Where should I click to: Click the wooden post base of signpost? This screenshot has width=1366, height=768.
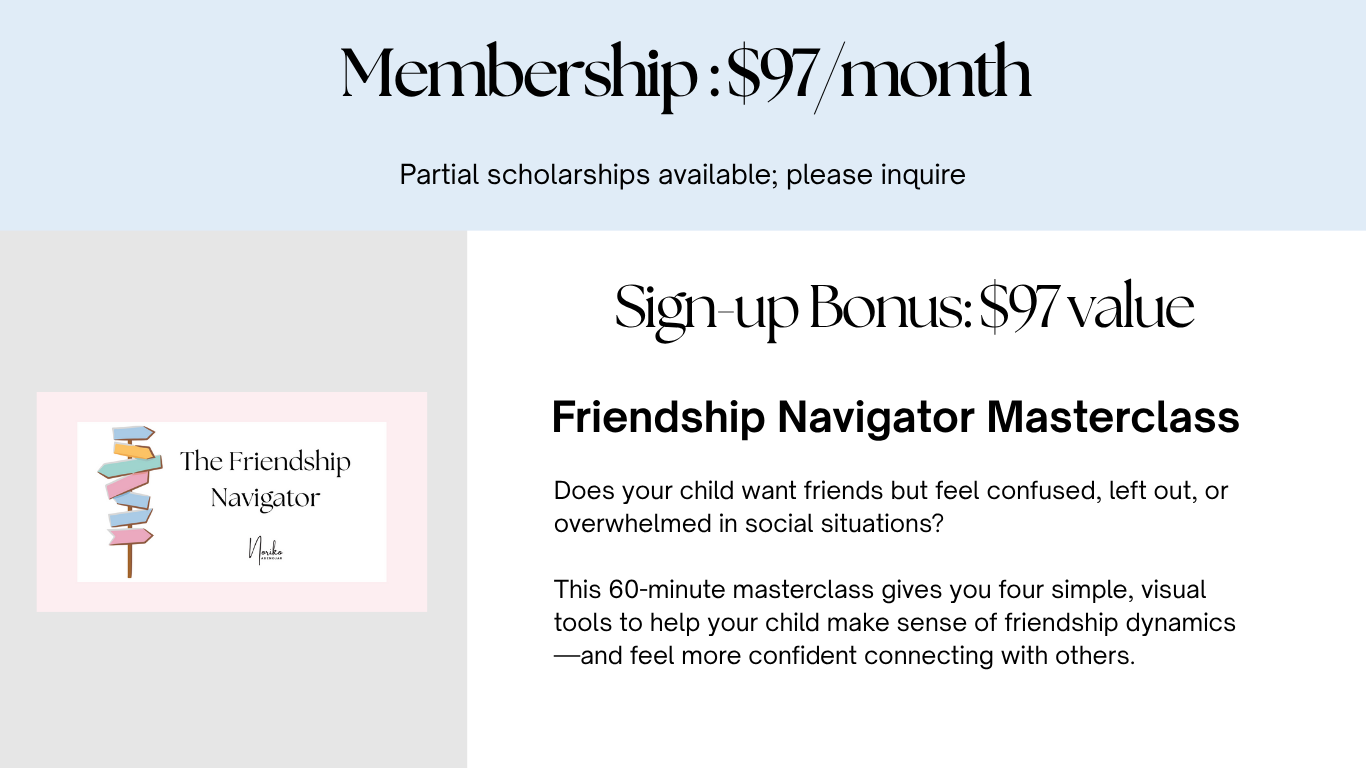click(130, 561)
